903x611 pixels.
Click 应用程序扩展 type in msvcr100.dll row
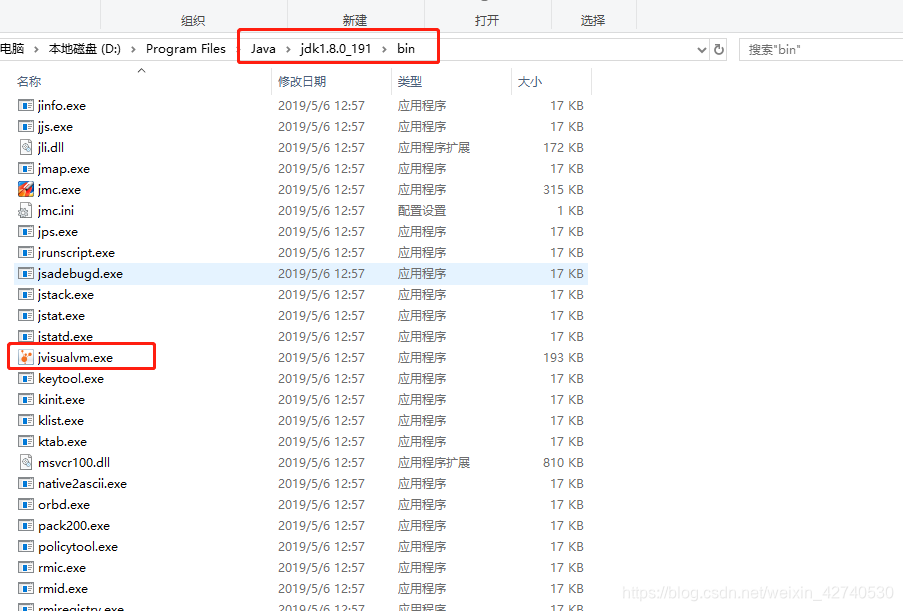pyautogui.click(x=434, y=462)
